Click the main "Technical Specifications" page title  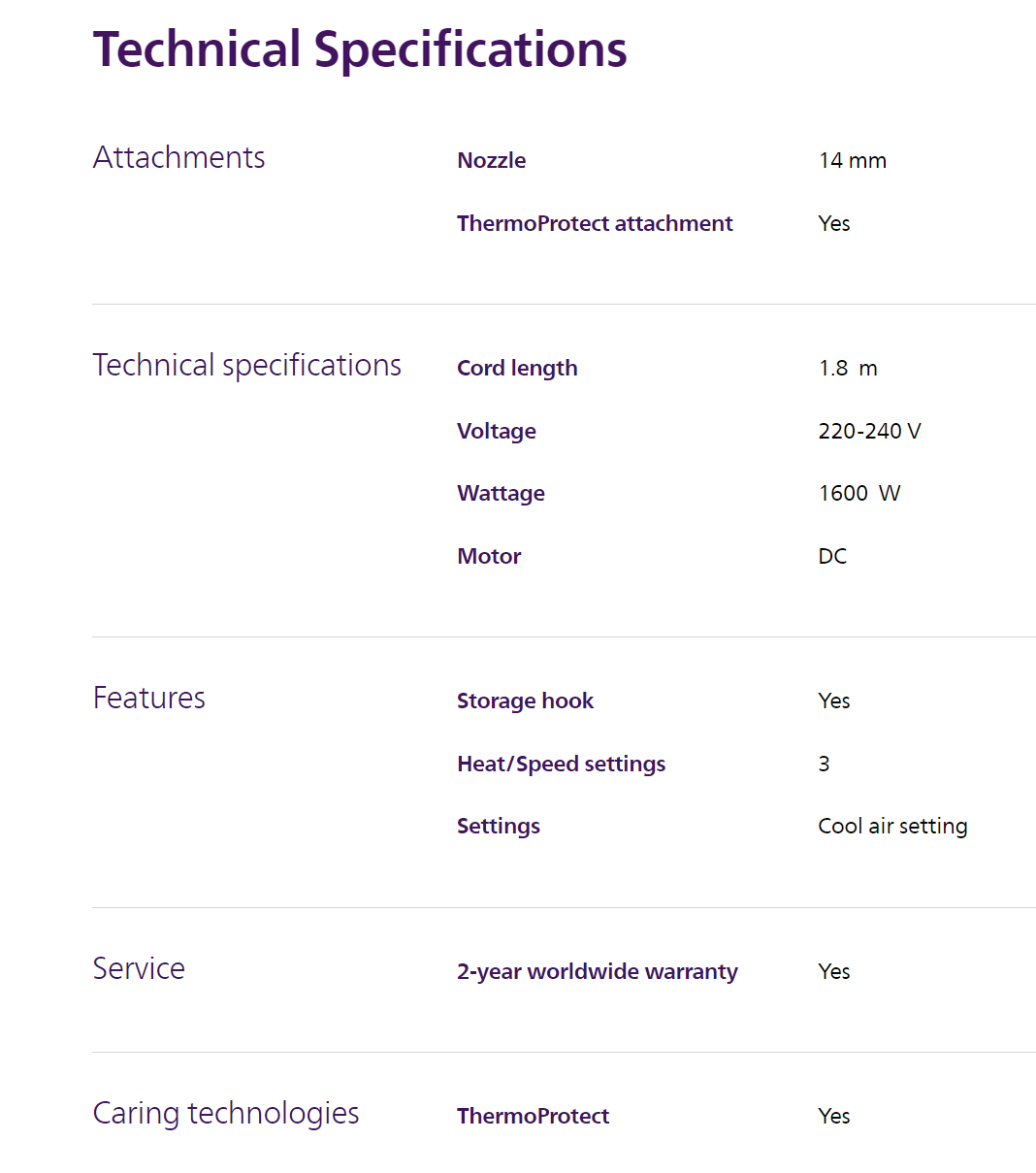[360, 49]
